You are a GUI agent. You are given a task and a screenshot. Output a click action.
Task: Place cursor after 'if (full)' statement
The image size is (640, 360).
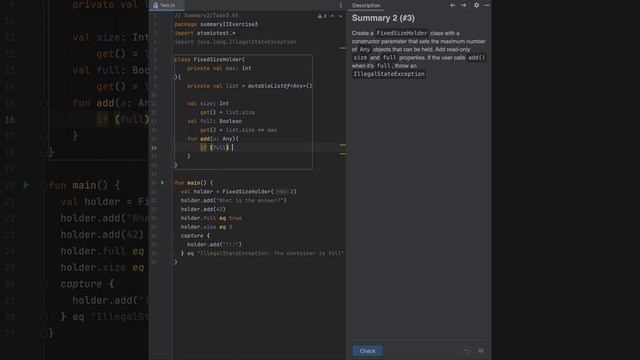point(233,147)
